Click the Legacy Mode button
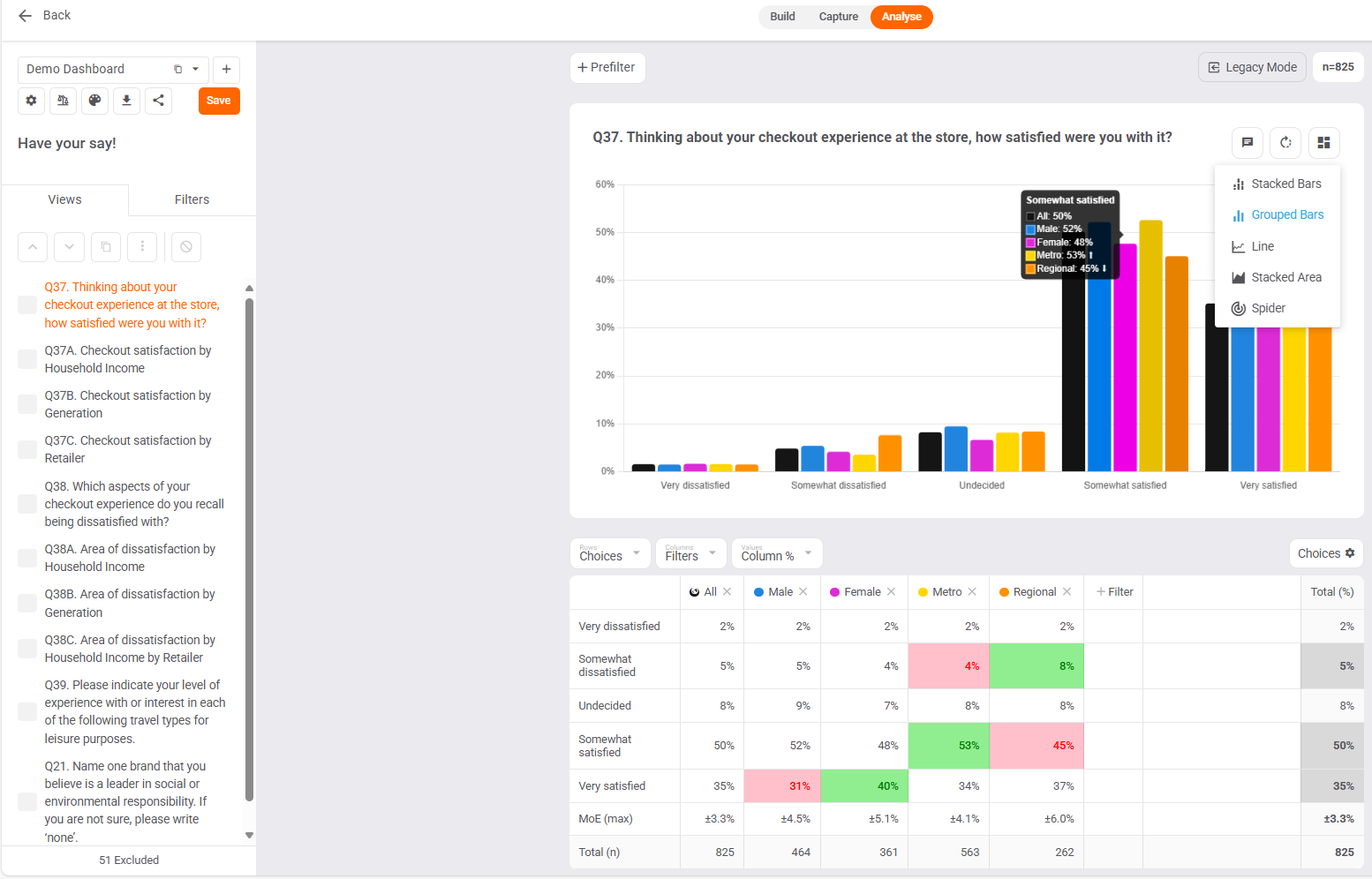This screenshot has height=879, width=1372. (x=1252, y=67)
